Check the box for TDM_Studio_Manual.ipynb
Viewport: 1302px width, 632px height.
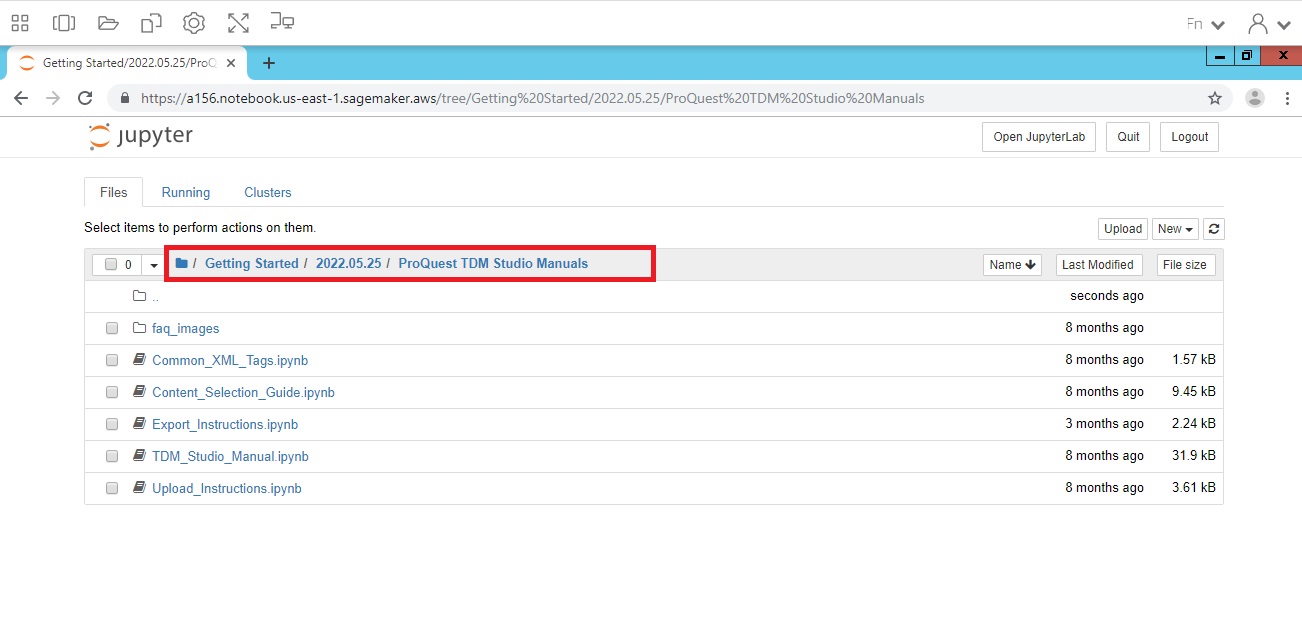112,456
